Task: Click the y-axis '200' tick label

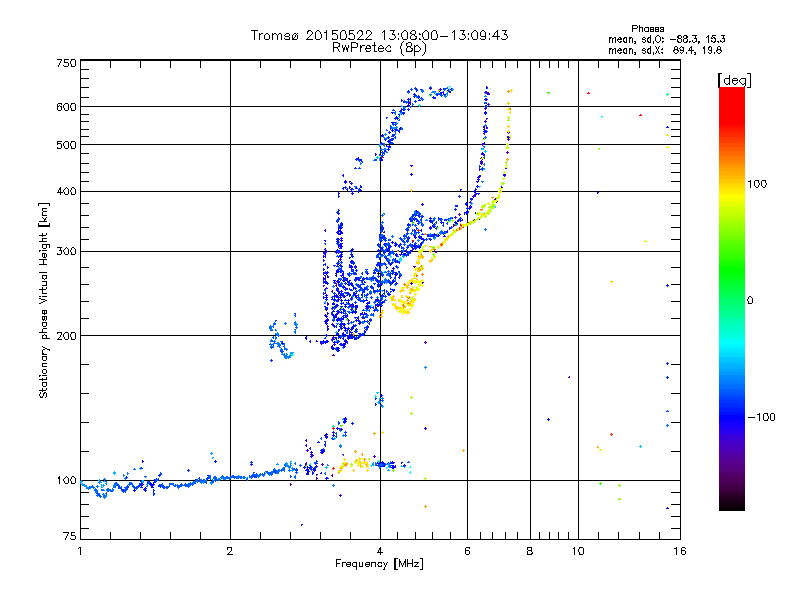Action: [x=66, y=336]
